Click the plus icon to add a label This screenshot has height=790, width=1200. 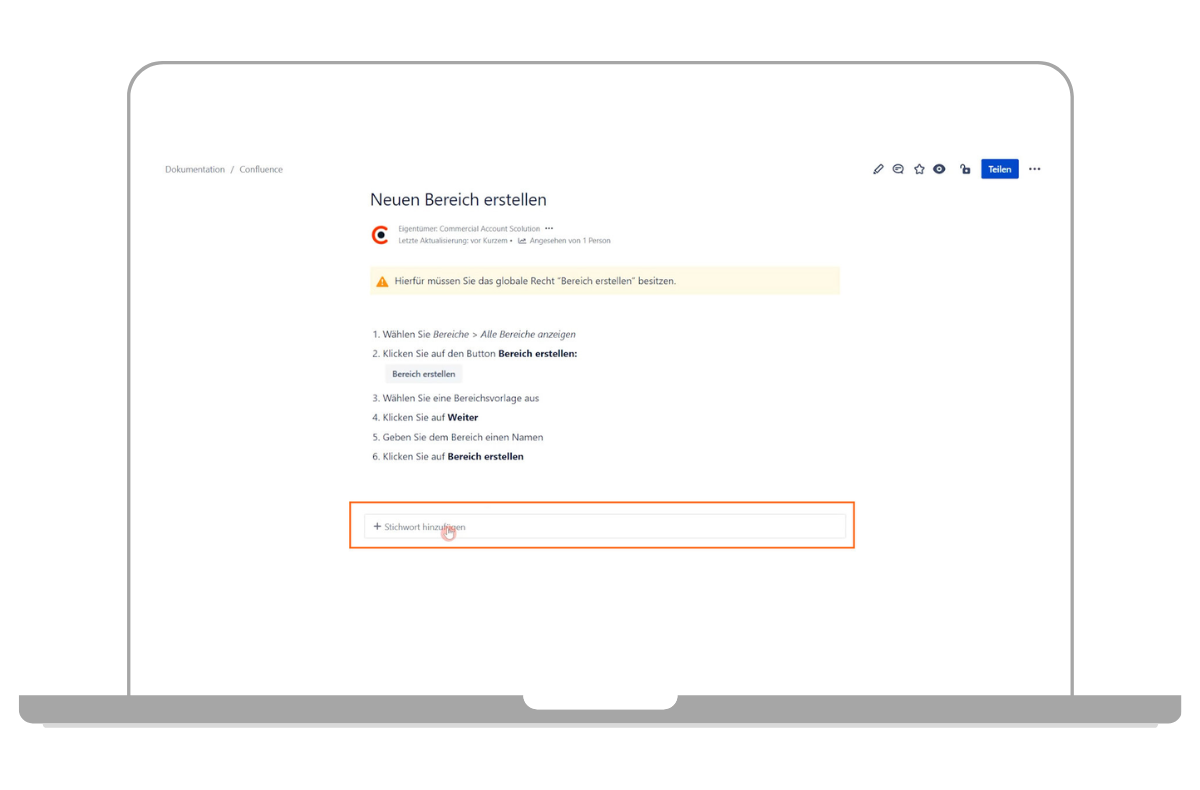tap(377, 526)
